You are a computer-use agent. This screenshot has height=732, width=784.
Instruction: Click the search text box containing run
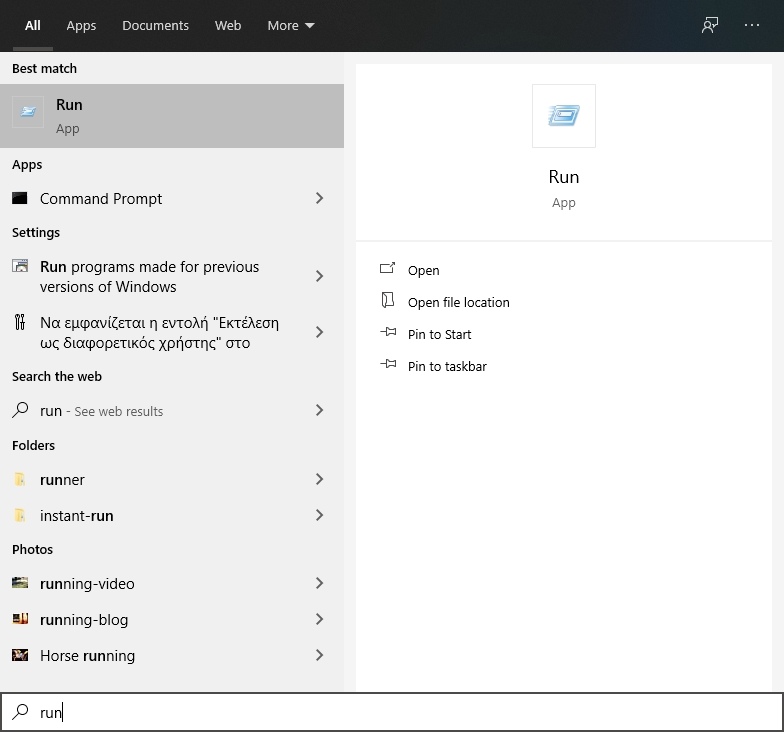coord(400,712)
